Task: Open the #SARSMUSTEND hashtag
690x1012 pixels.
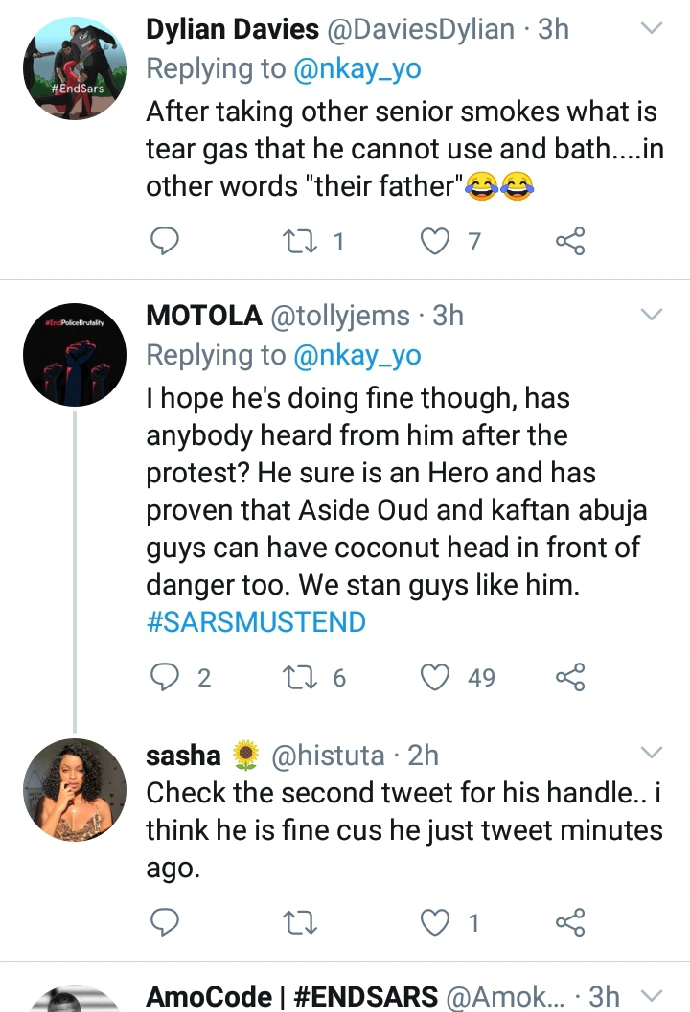Action: 256,622
